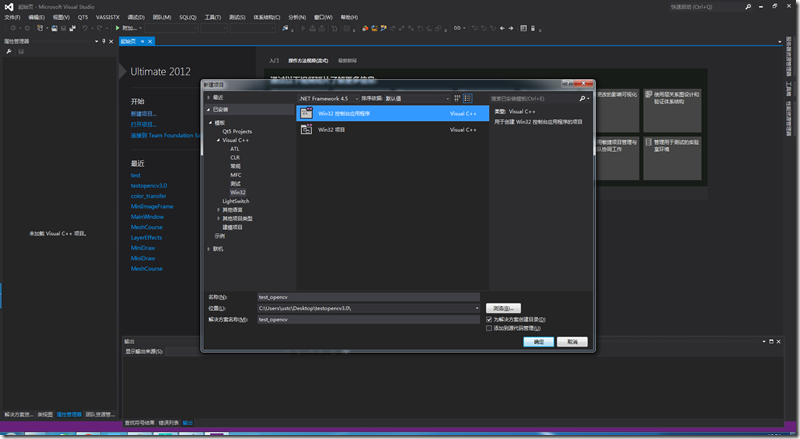
Task: Click the template search magnifier icon
Action: click(x=582, y=99)
